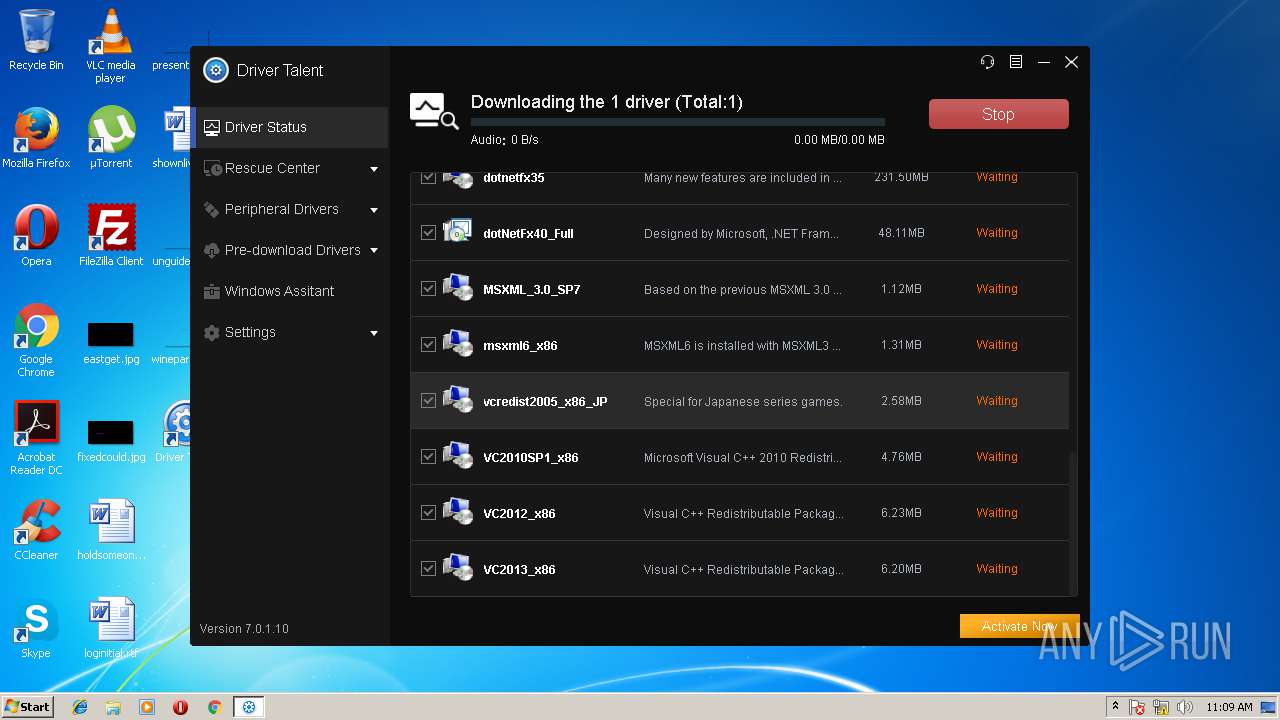Show hidden system tray icons
The image size is (1280, 720).
[x=1116, y=707]
